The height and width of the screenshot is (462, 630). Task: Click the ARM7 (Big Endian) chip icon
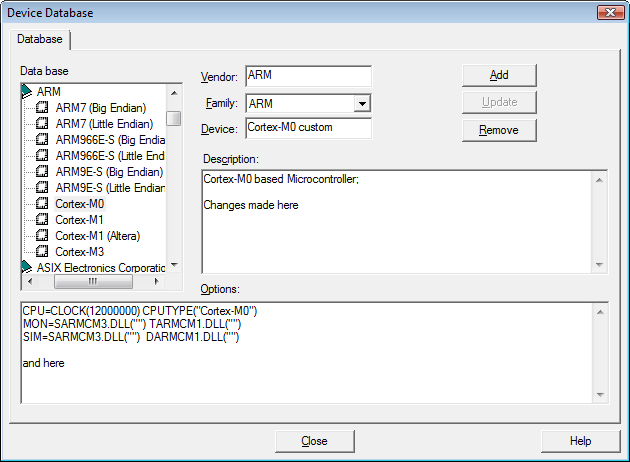(x=42, y=107)
